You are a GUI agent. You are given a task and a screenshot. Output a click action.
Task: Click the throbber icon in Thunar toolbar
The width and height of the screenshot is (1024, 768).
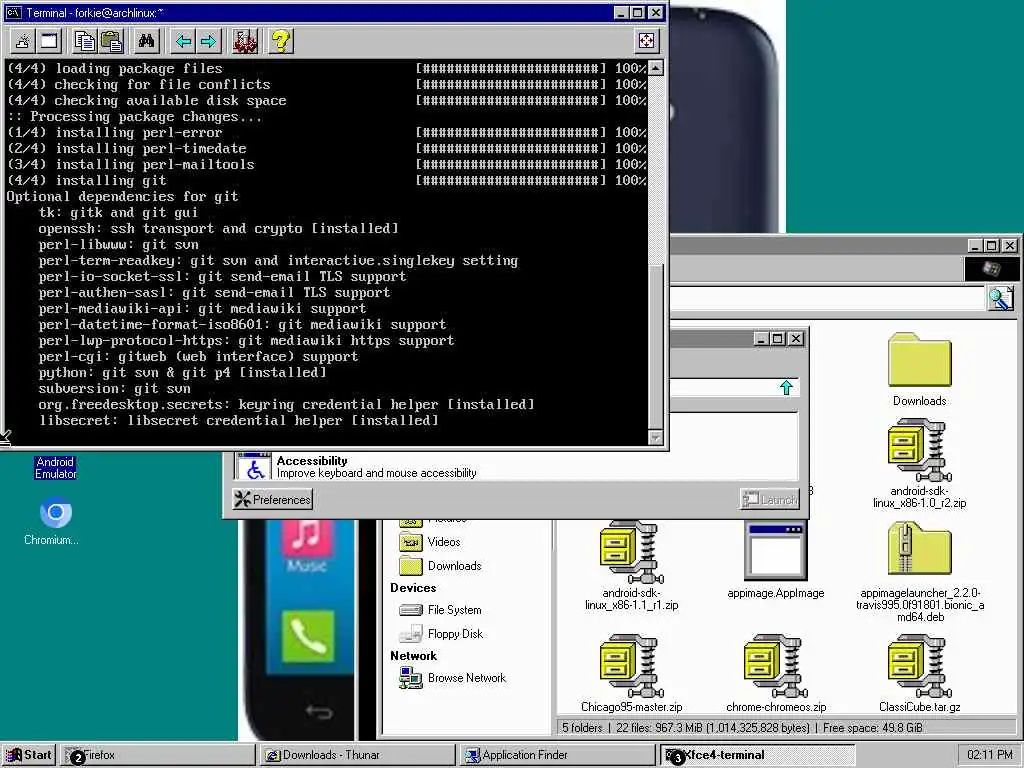(991, 268)
